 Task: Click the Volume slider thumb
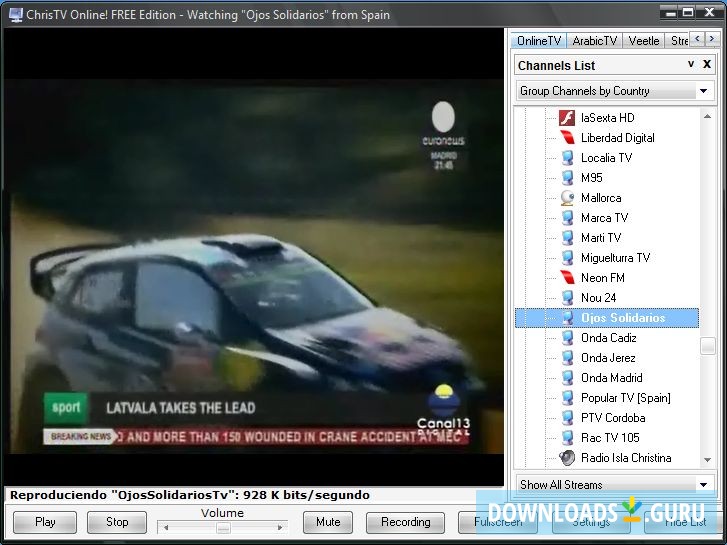pos(223,527)
